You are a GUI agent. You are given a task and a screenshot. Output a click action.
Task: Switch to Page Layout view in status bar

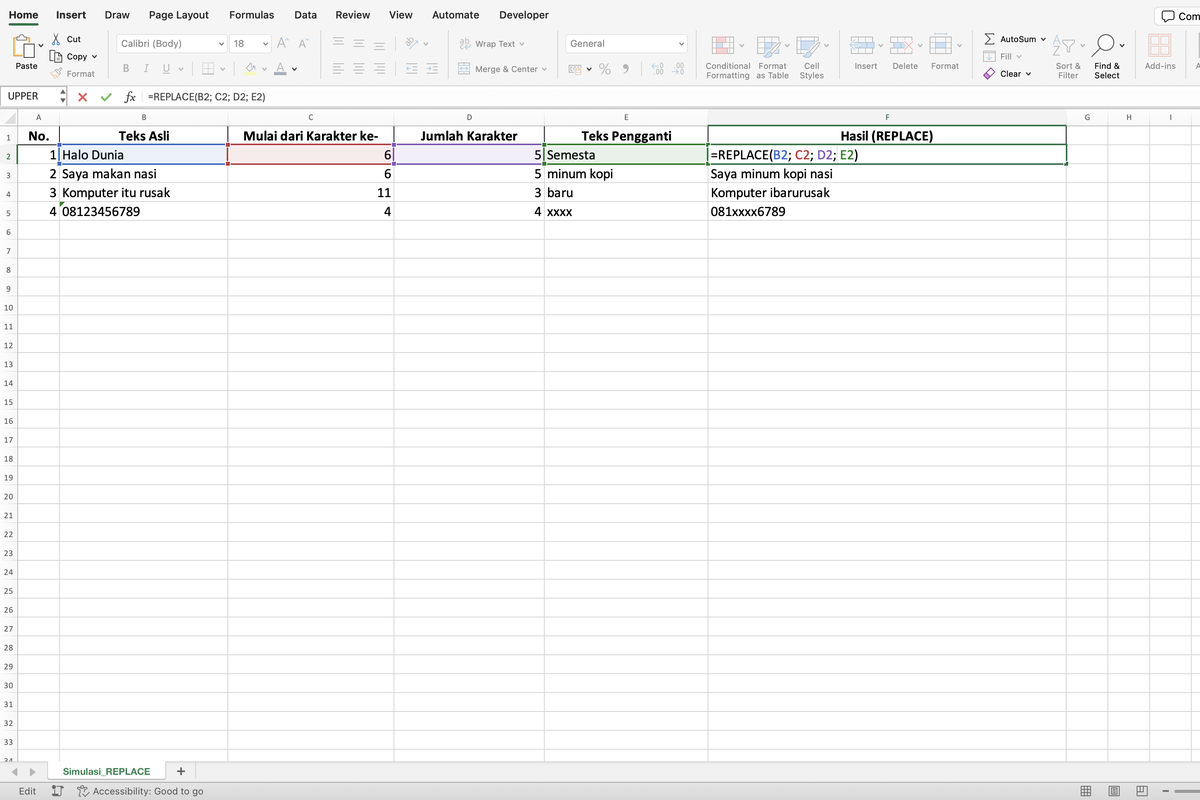pos(1114,791)
